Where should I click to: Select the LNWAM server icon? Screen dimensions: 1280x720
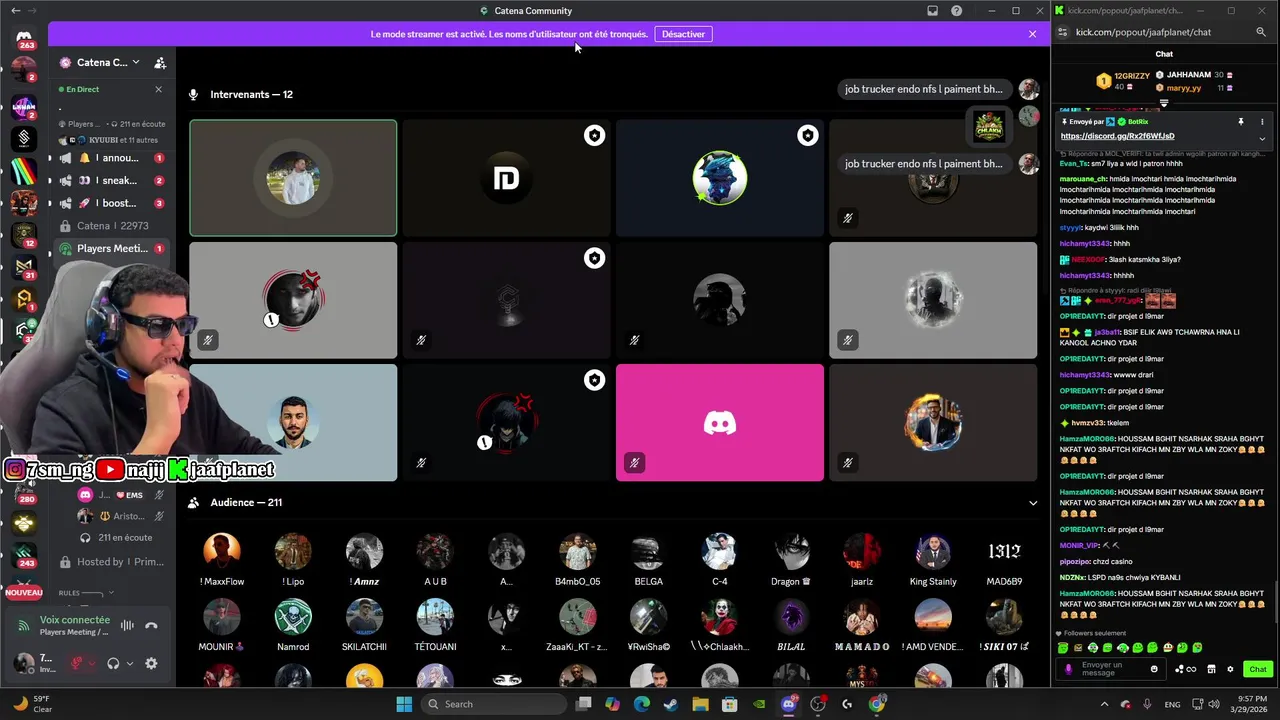24,105
